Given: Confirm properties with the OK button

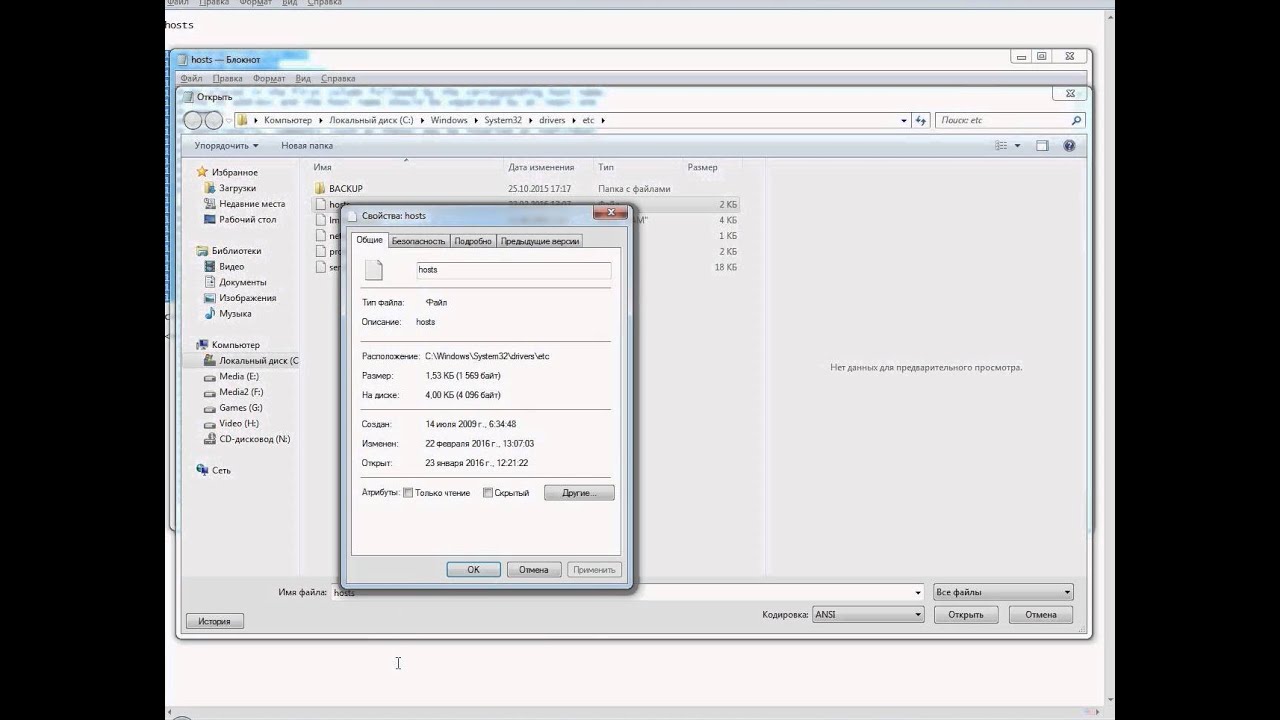Looking at the screenshot, I should click(473, 569).
